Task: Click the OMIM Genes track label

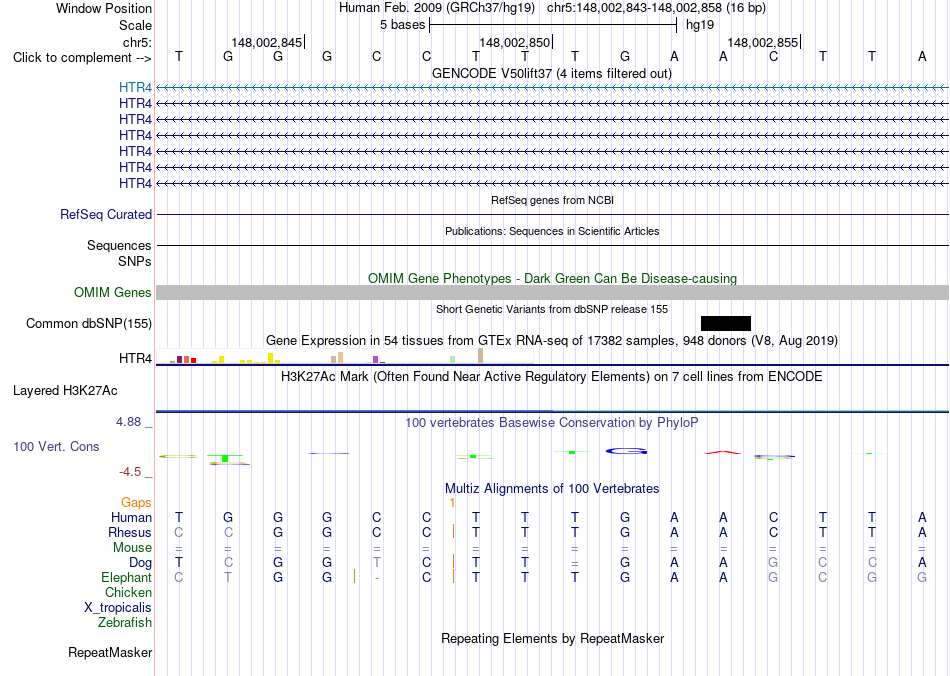Action: pos(113,293)
